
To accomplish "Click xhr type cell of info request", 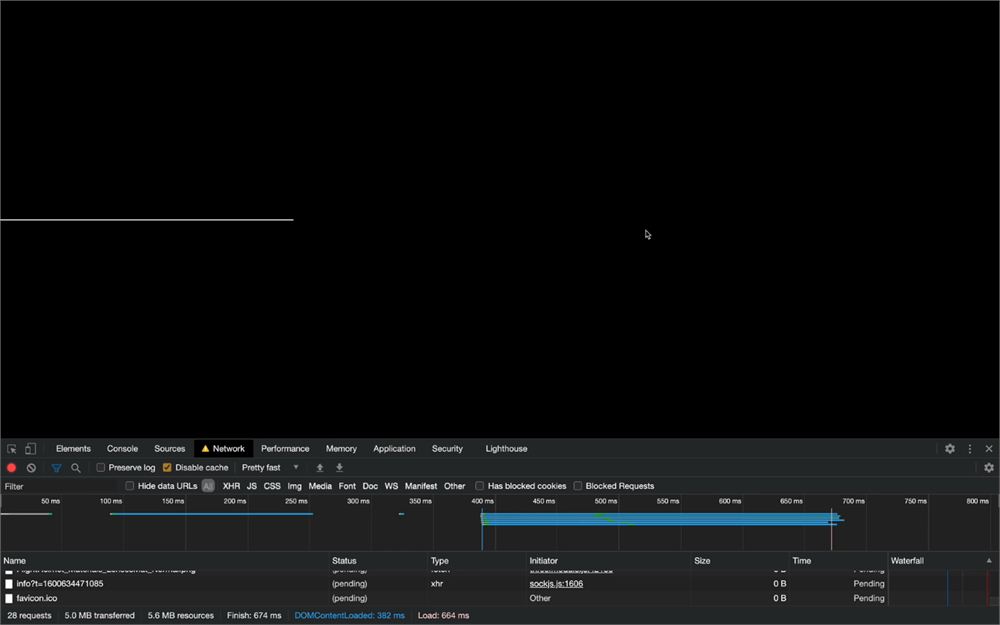I will 437,584.
